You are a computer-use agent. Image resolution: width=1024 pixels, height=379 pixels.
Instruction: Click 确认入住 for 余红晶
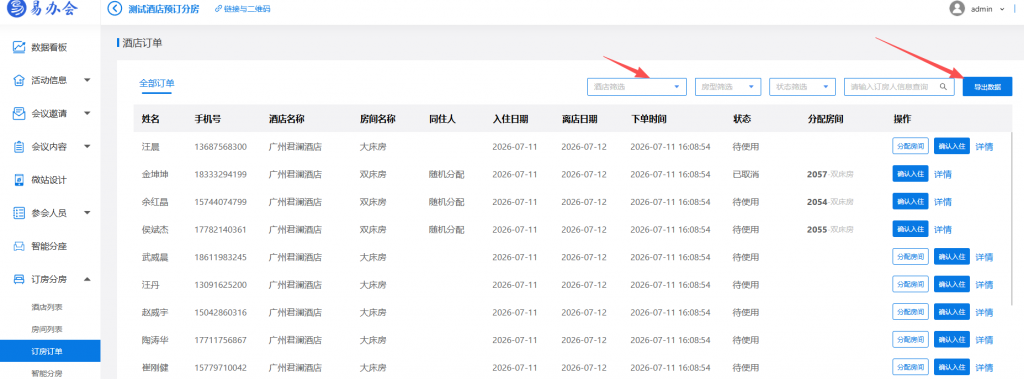pos(910,202)
